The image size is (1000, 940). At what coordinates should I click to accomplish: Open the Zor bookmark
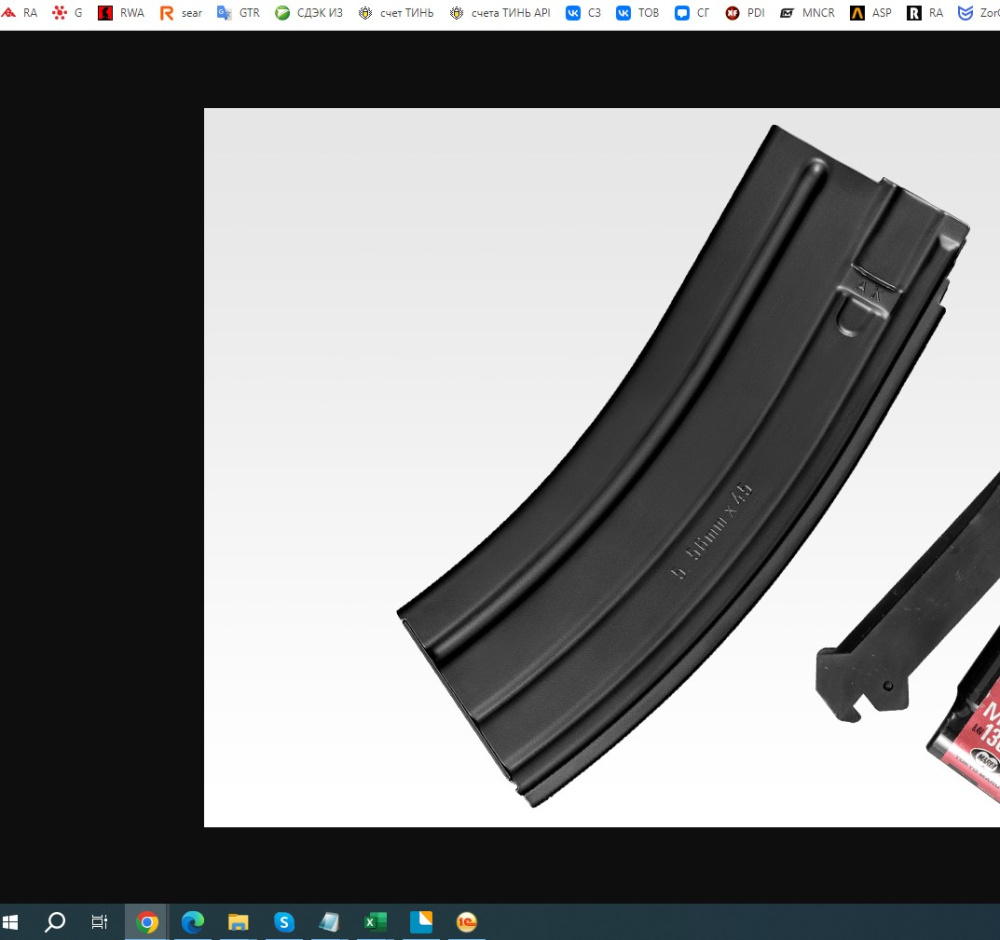coord(978,13)
